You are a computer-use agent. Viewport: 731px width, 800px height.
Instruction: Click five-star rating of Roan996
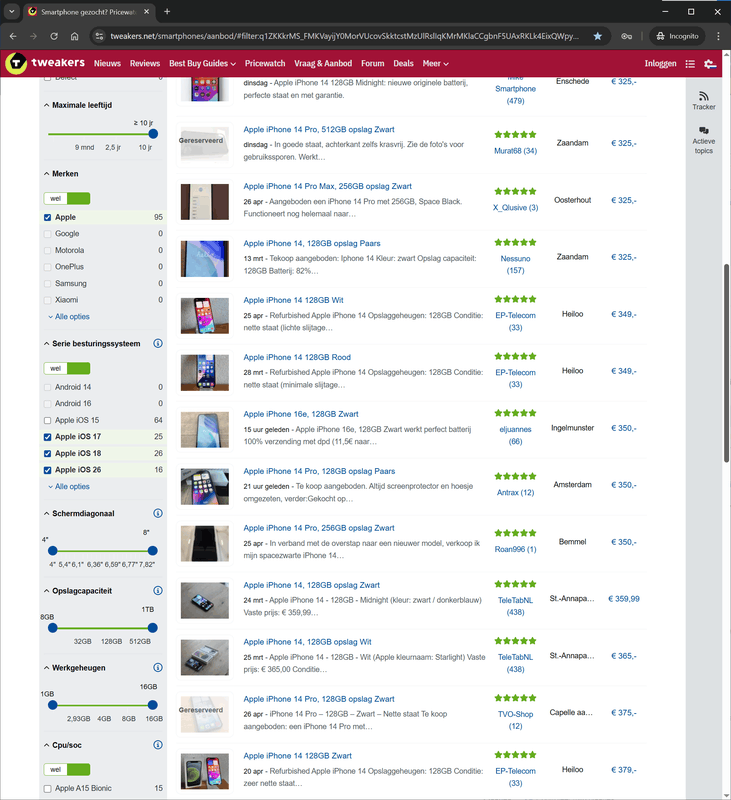click(x=515, y=533)
